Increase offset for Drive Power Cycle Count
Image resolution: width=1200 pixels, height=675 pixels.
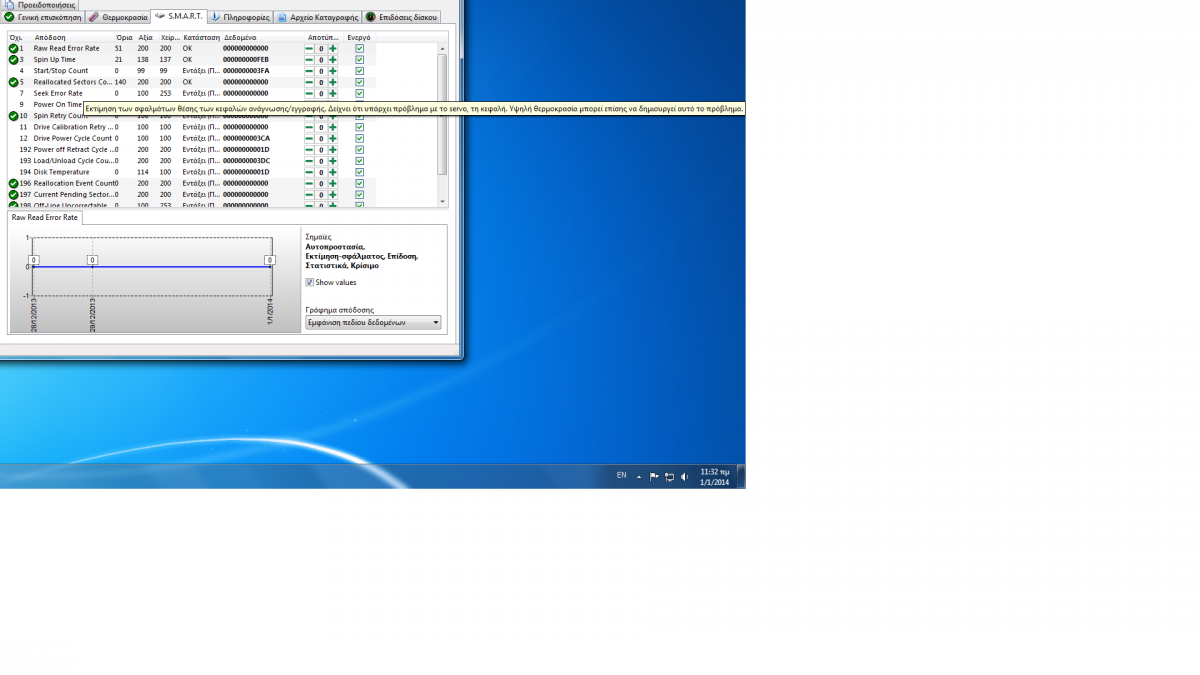coord(333,138)
